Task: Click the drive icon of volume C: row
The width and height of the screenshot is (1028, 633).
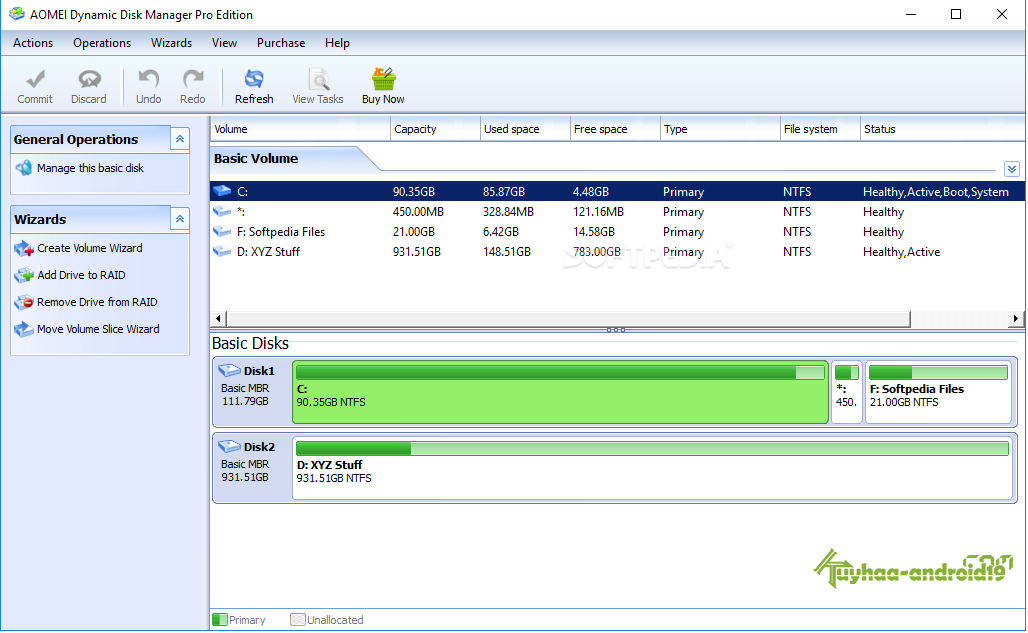Action: [222, 191]
